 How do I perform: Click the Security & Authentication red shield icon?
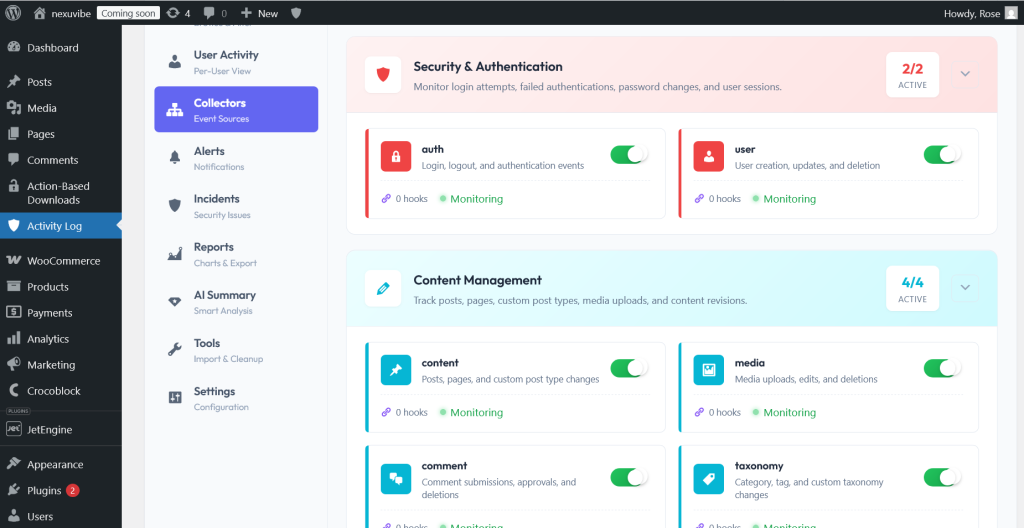pyautogui.click(x=383, y=74)
